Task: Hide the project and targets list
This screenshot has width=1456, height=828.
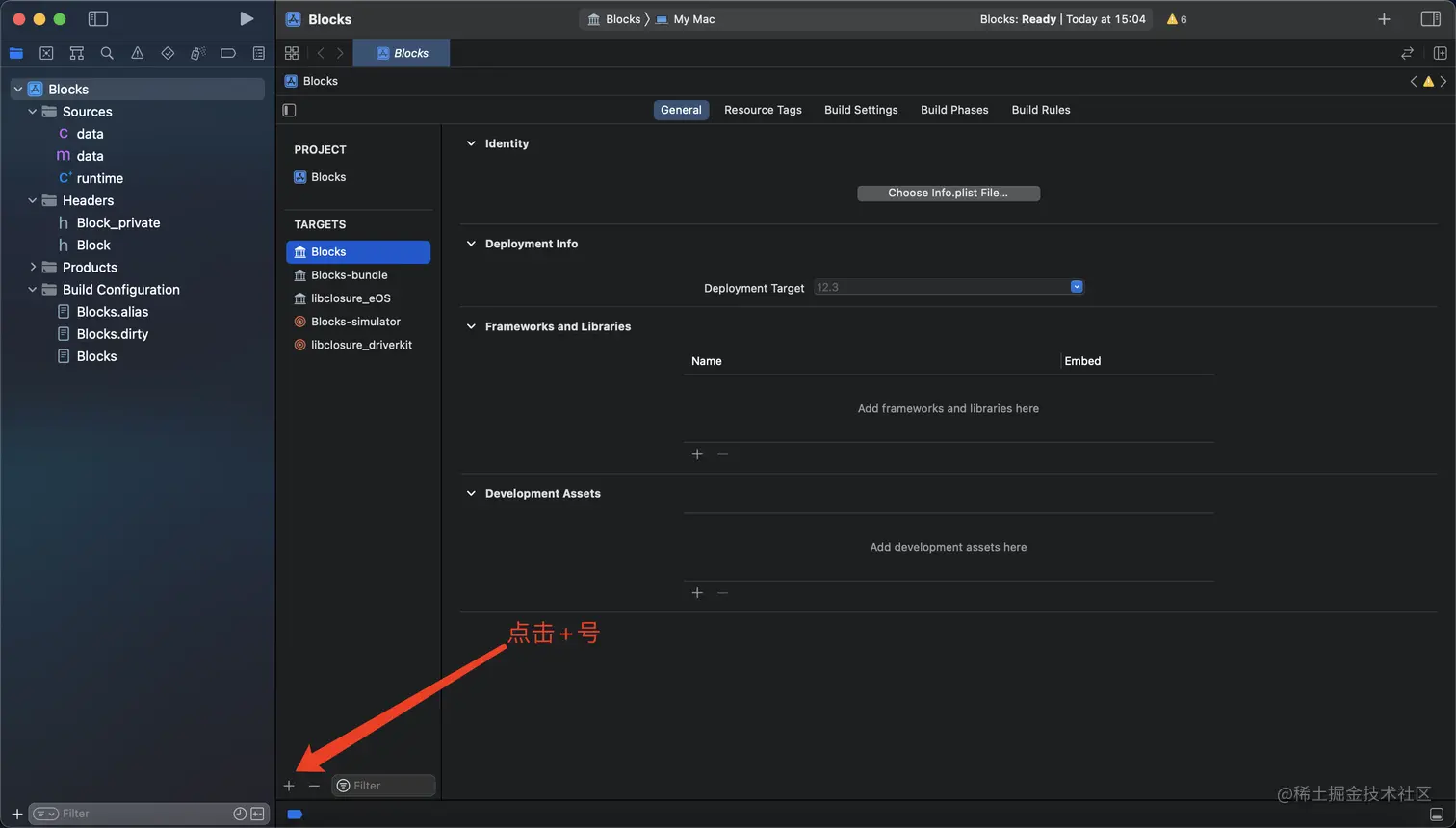Action: (289, 110)
